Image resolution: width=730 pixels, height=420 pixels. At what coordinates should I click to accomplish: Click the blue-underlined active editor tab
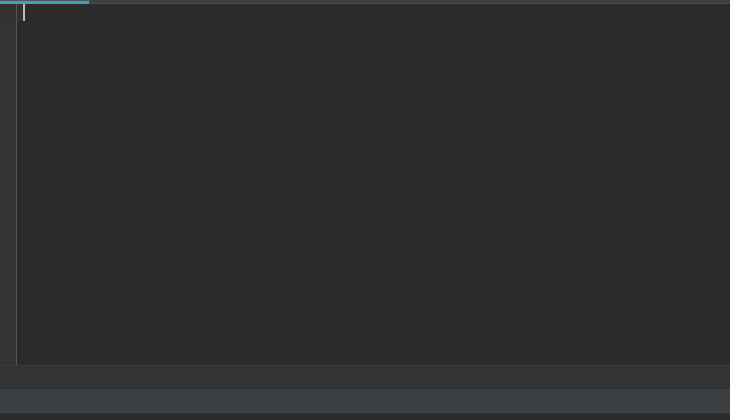tap(44, 2)
